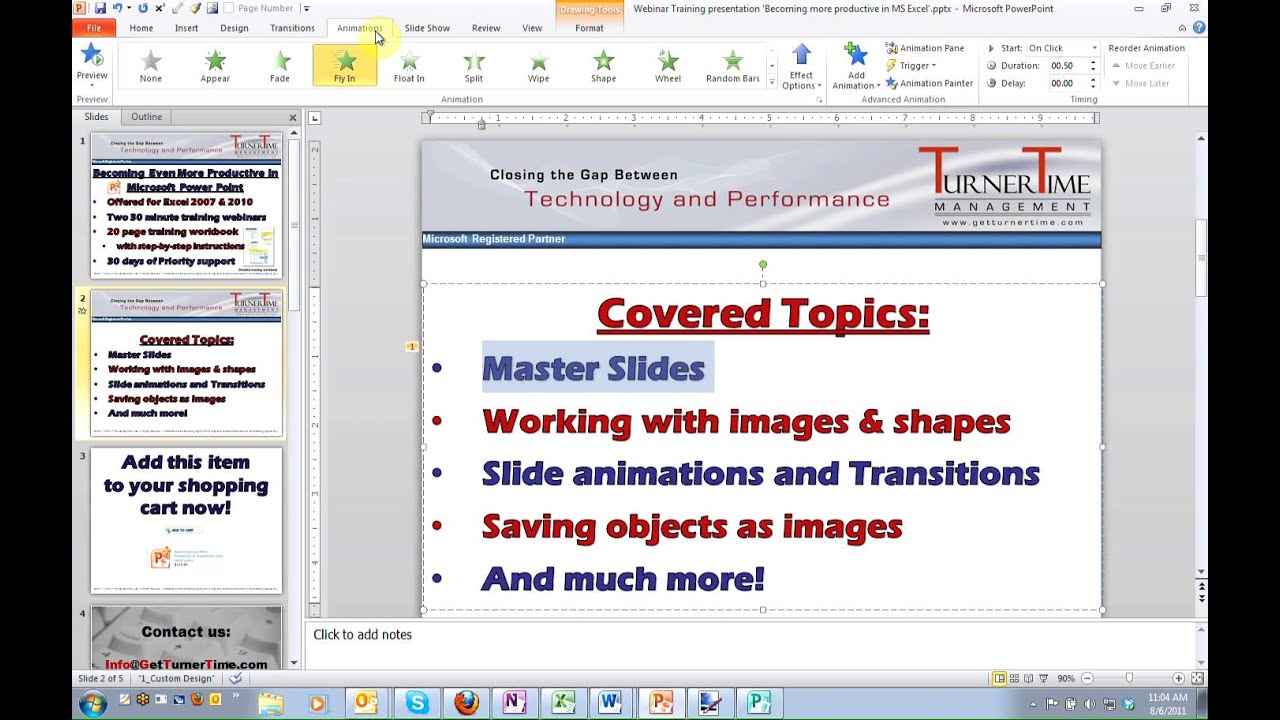Click 'Master Slides' bullet text

pyautogui.click(x=593, y=368)
